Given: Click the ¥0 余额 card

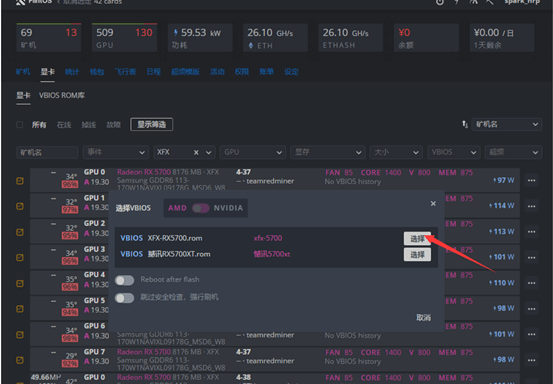Looking at the screenshot, I should click(x=426, y=38).
